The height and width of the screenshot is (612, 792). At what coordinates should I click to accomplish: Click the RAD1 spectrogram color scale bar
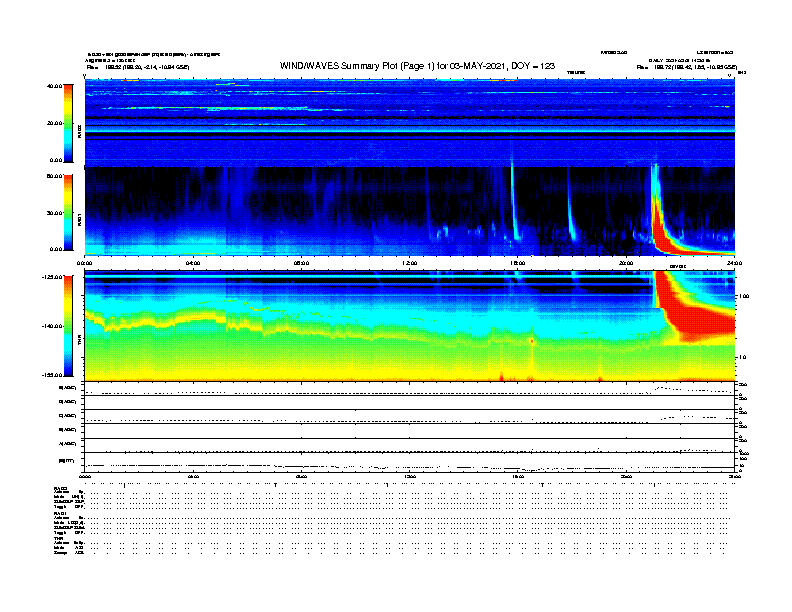coord(68,213)
